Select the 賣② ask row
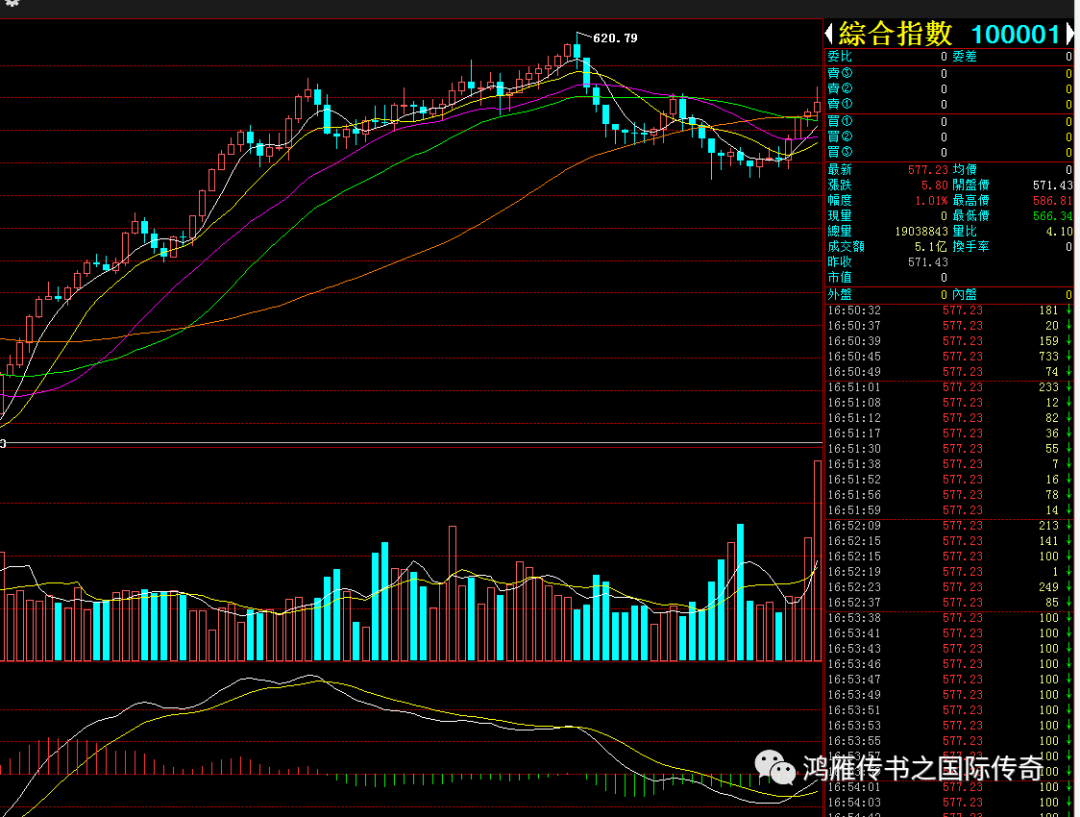Viewport: 1080px width, 817px height. tap(949, 89)
